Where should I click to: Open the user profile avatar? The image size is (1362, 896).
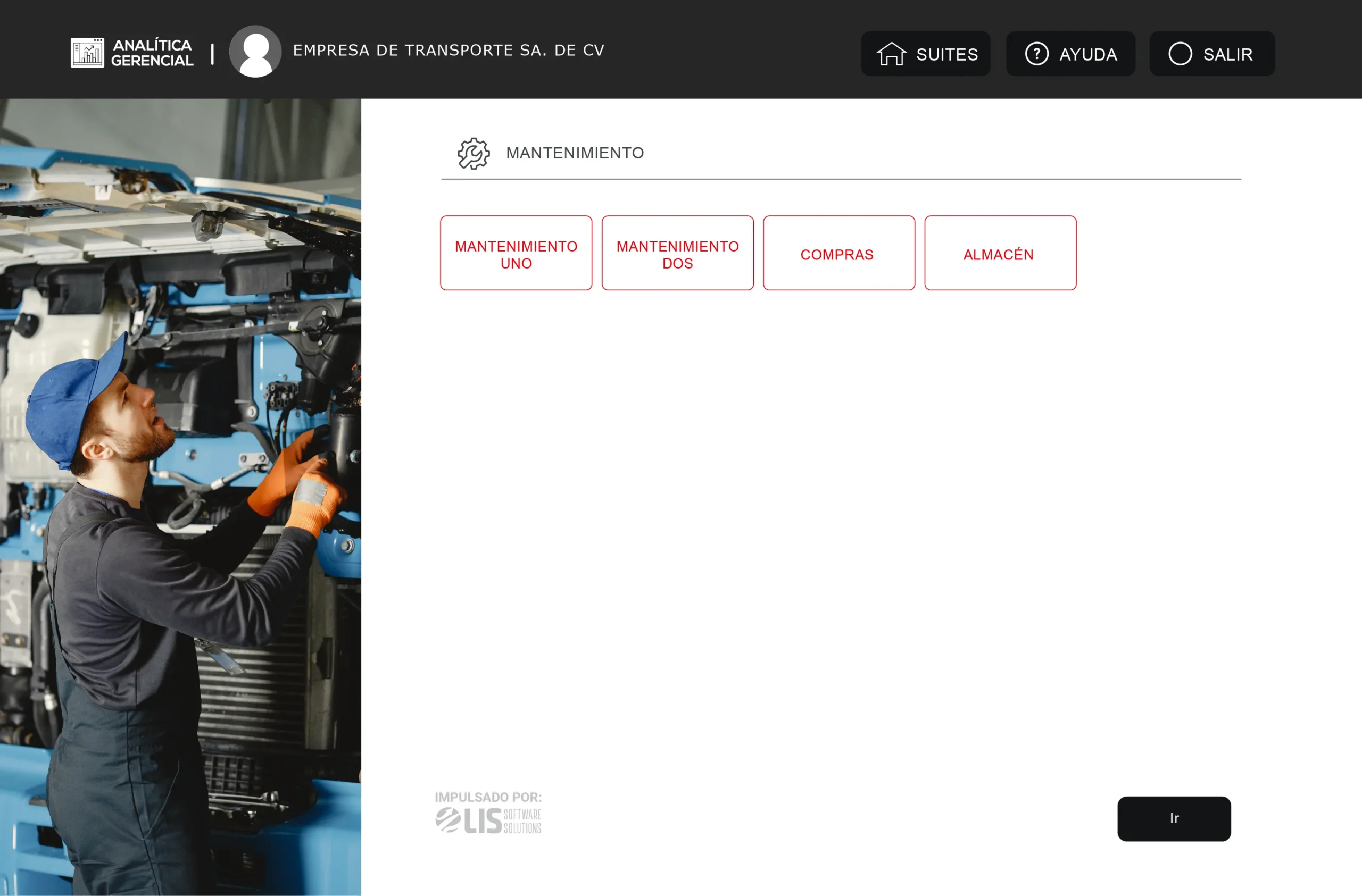click(x=255, y=51)
